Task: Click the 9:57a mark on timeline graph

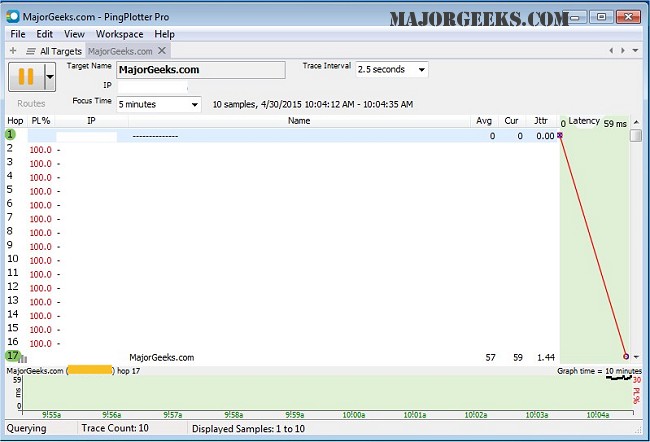Action: tap(173, 415)
